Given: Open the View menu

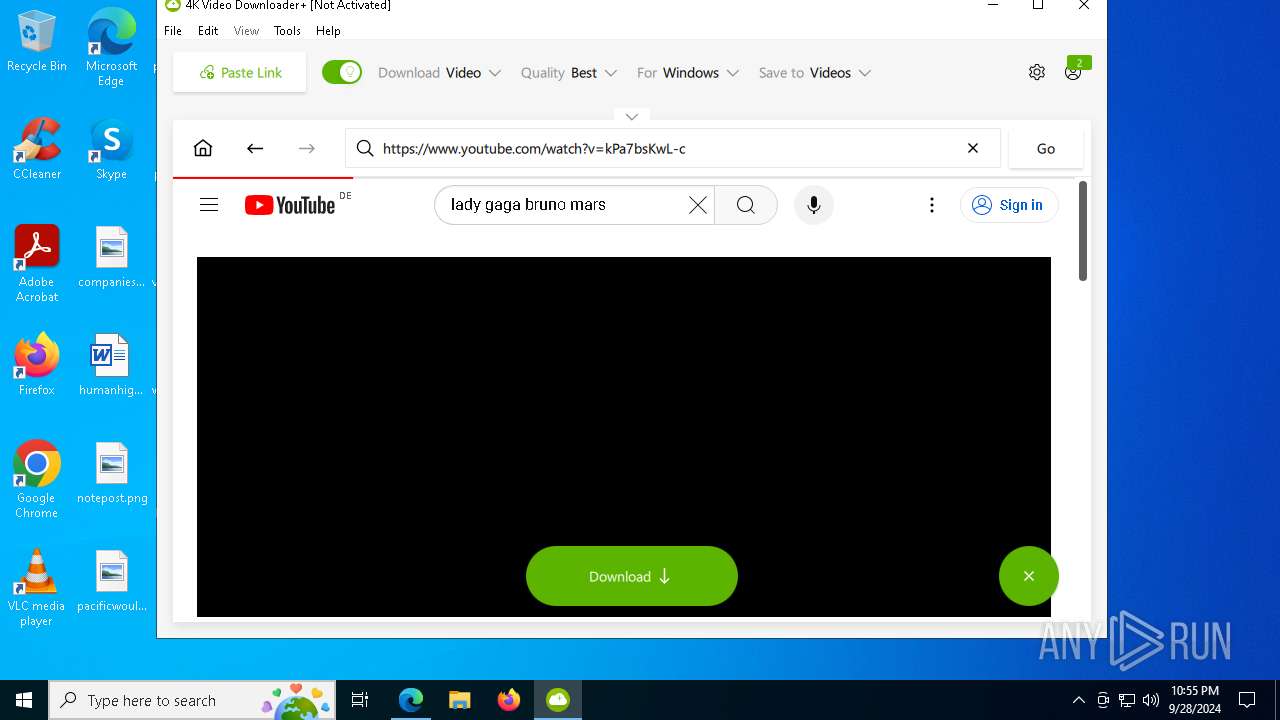Looking at the screenshot, I should (246, 31).
